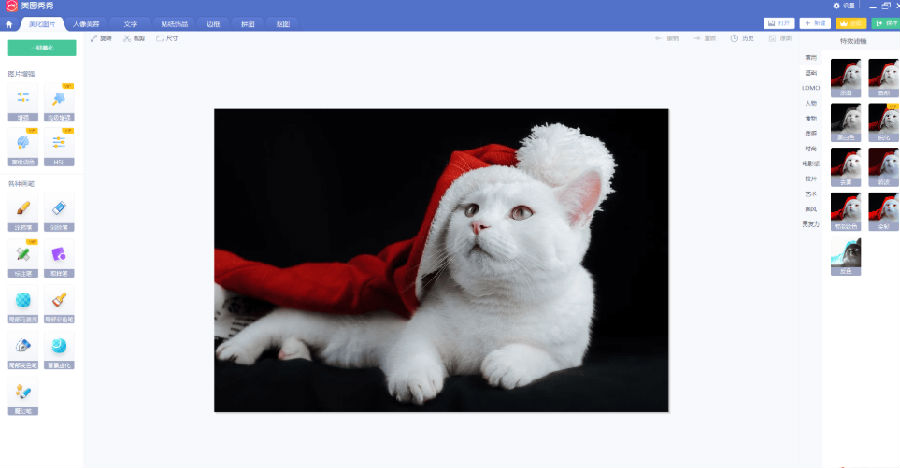Open the 边框 tab
The width and height of the screenshot is (900, 468).
coord(214,24)
